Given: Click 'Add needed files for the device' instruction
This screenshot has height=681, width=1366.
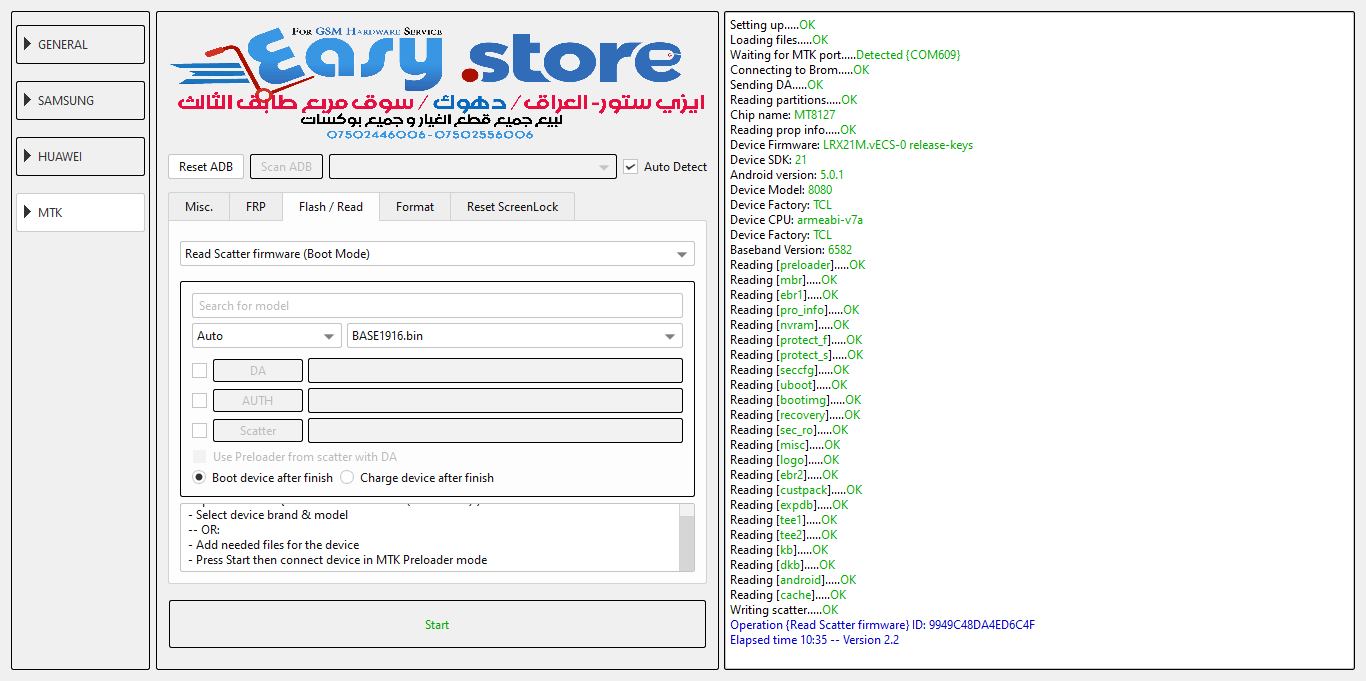Looking at the screenshot, I should tap(274, 545).
